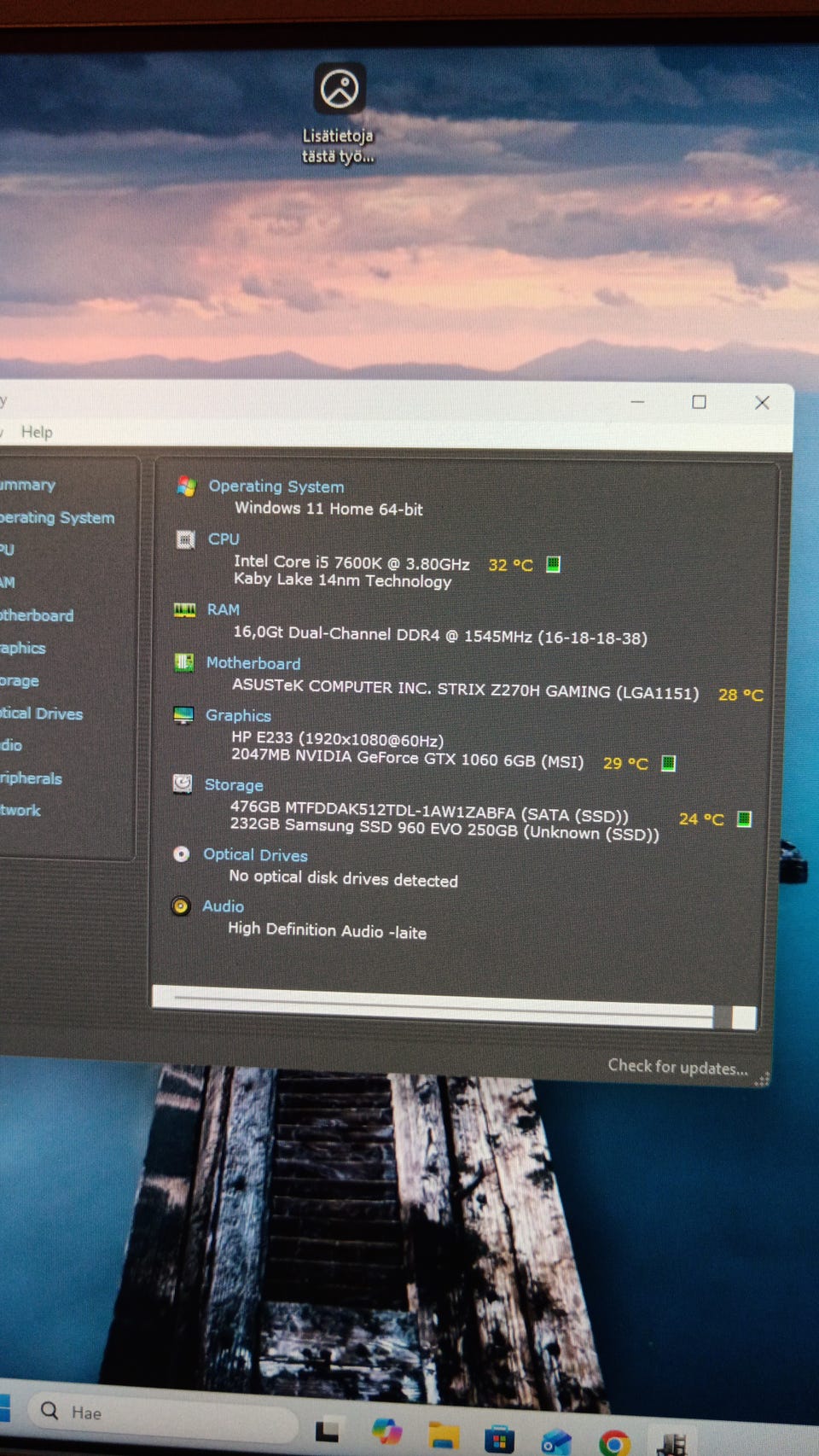This screenshot has width=819, height=1456.
Task: Select Optical Drives in the sidebar
Action: click(41, 713)
